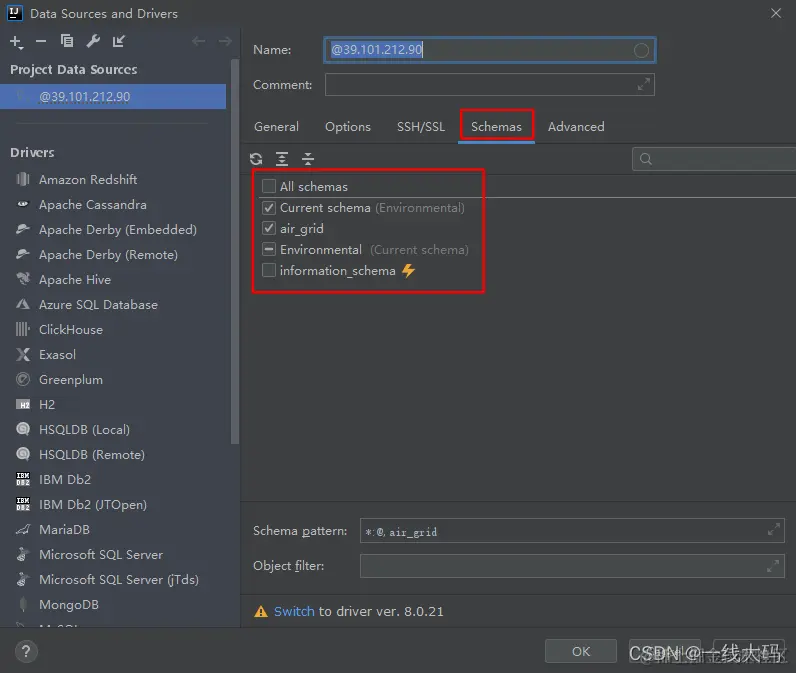Open driver settings wrench icon
Image resolution: width=796 pixels, height=673 pixels.
[x=93, y=41]
